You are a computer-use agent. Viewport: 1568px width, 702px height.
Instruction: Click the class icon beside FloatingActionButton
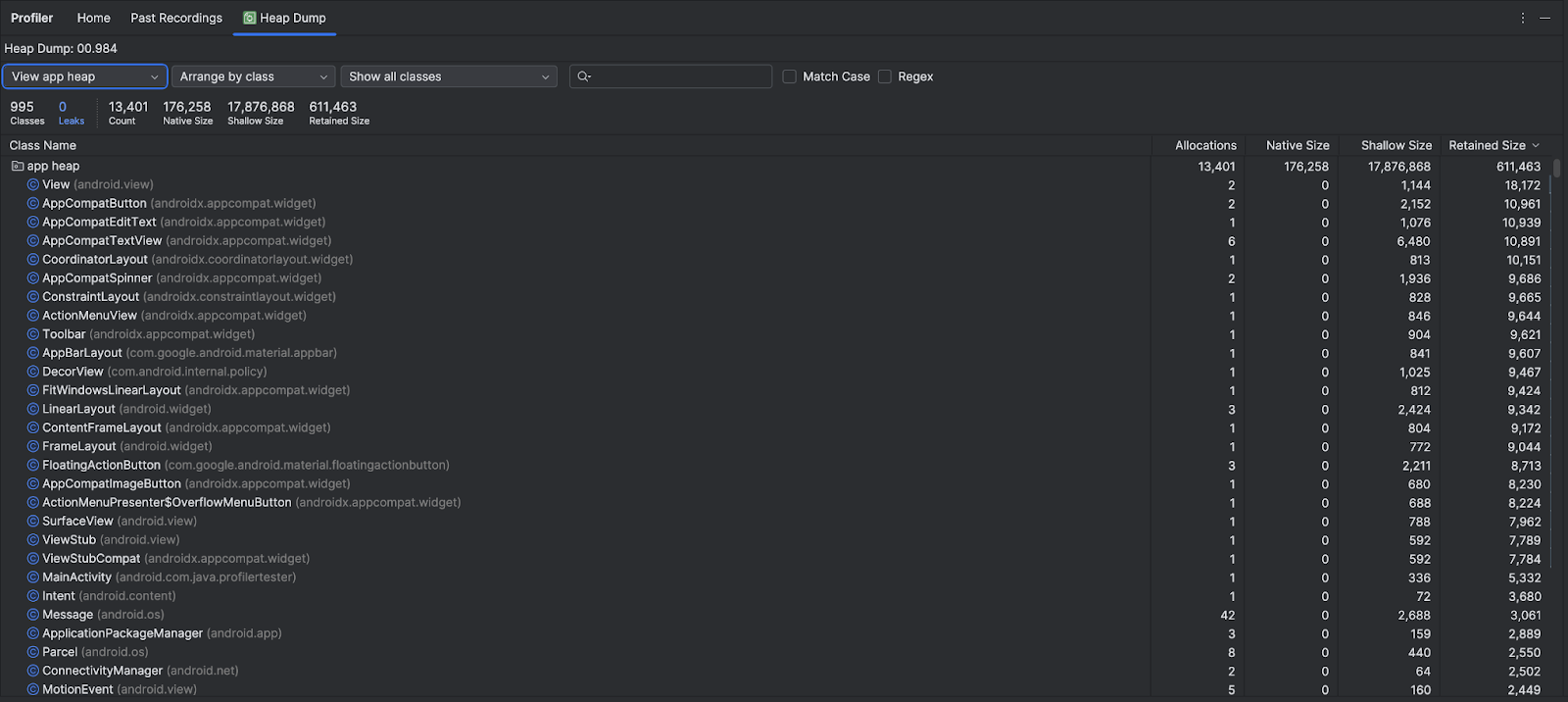[33, 466]
